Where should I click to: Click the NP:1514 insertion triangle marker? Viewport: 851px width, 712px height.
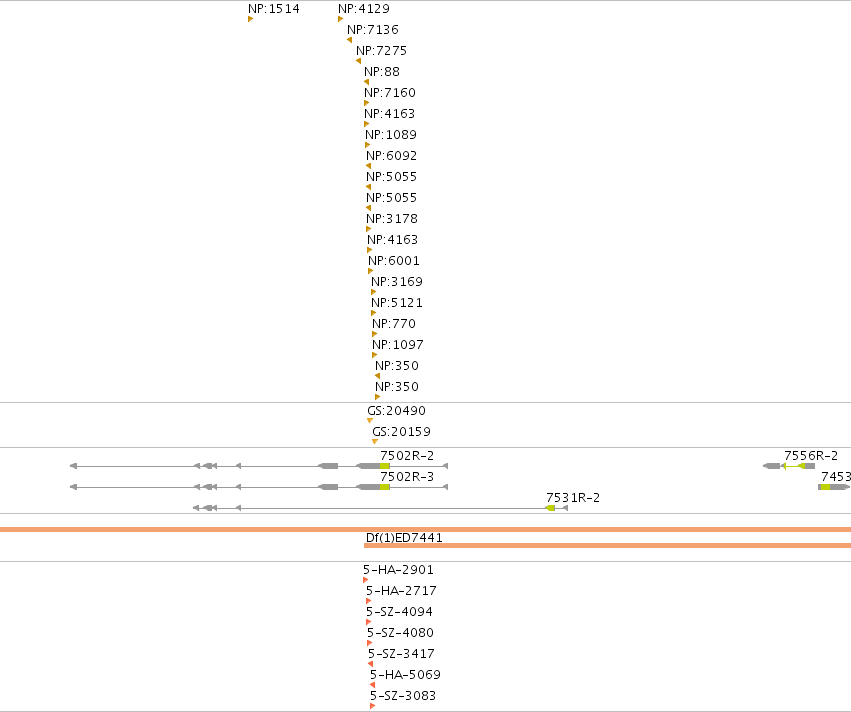pyautogui.click(x=250, y=19)
